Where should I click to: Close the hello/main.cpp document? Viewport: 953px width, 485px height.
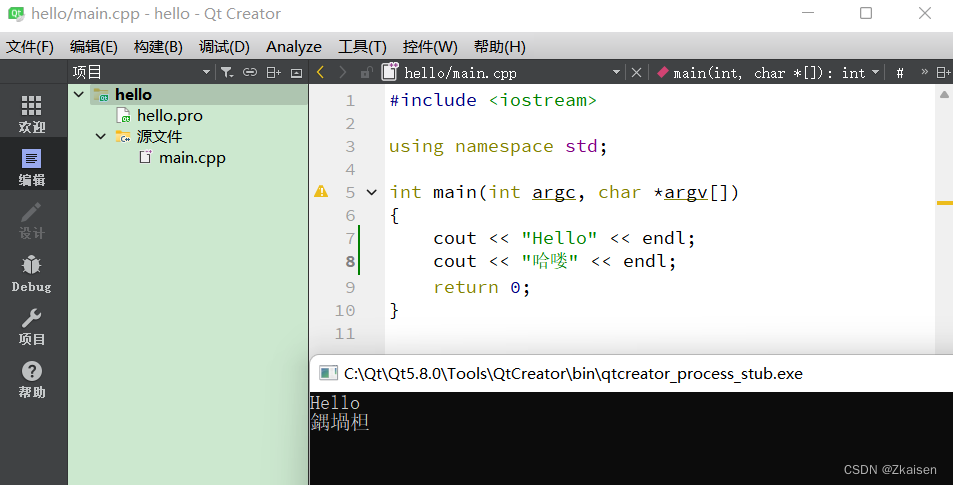636,73
